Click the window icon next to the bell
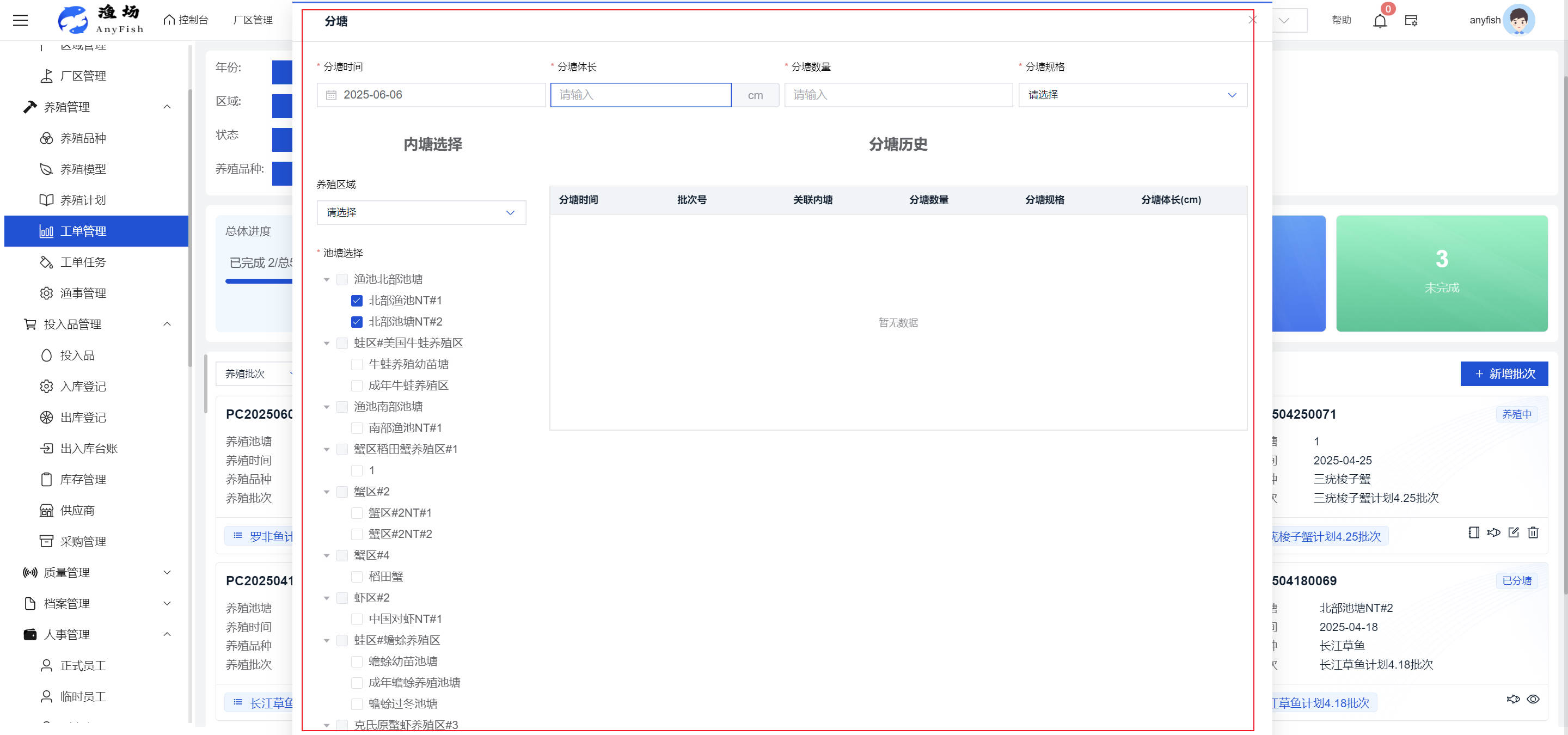Viewport: 1568px width, 735px height. [1411, 21]
